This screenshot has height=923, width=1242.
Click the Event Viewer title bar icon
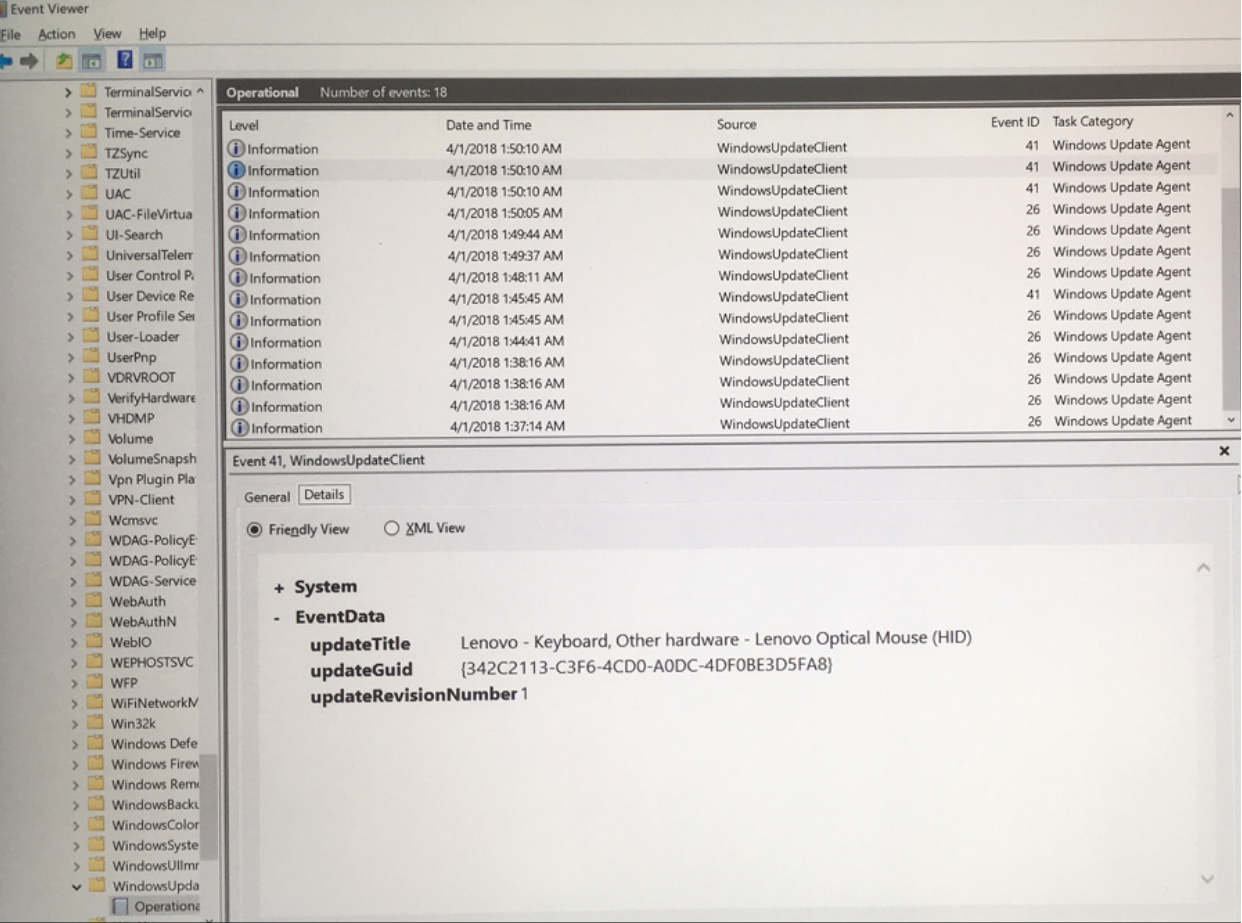pyautogui.click(x=3, y=9)
